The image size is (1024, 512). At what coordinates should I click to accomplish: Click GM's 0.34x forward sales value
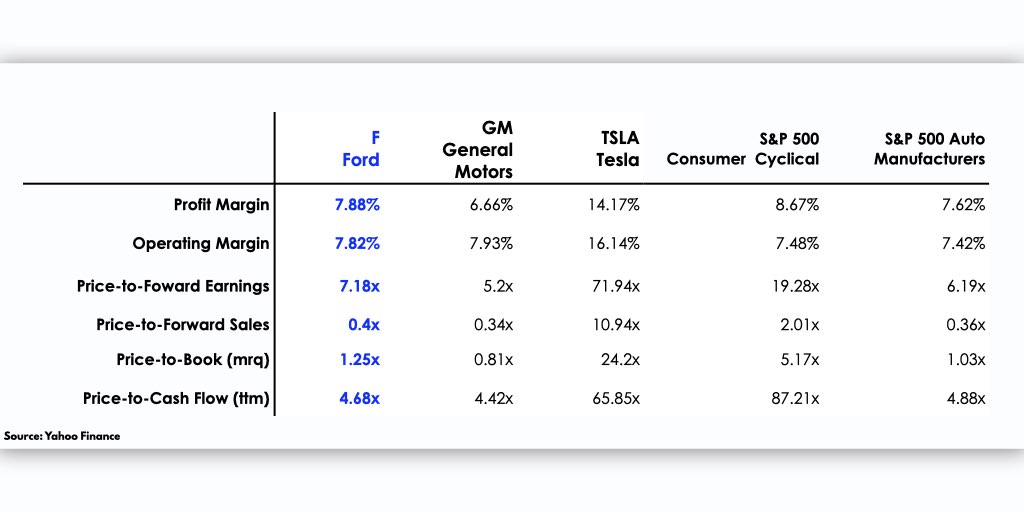point(494,325)
